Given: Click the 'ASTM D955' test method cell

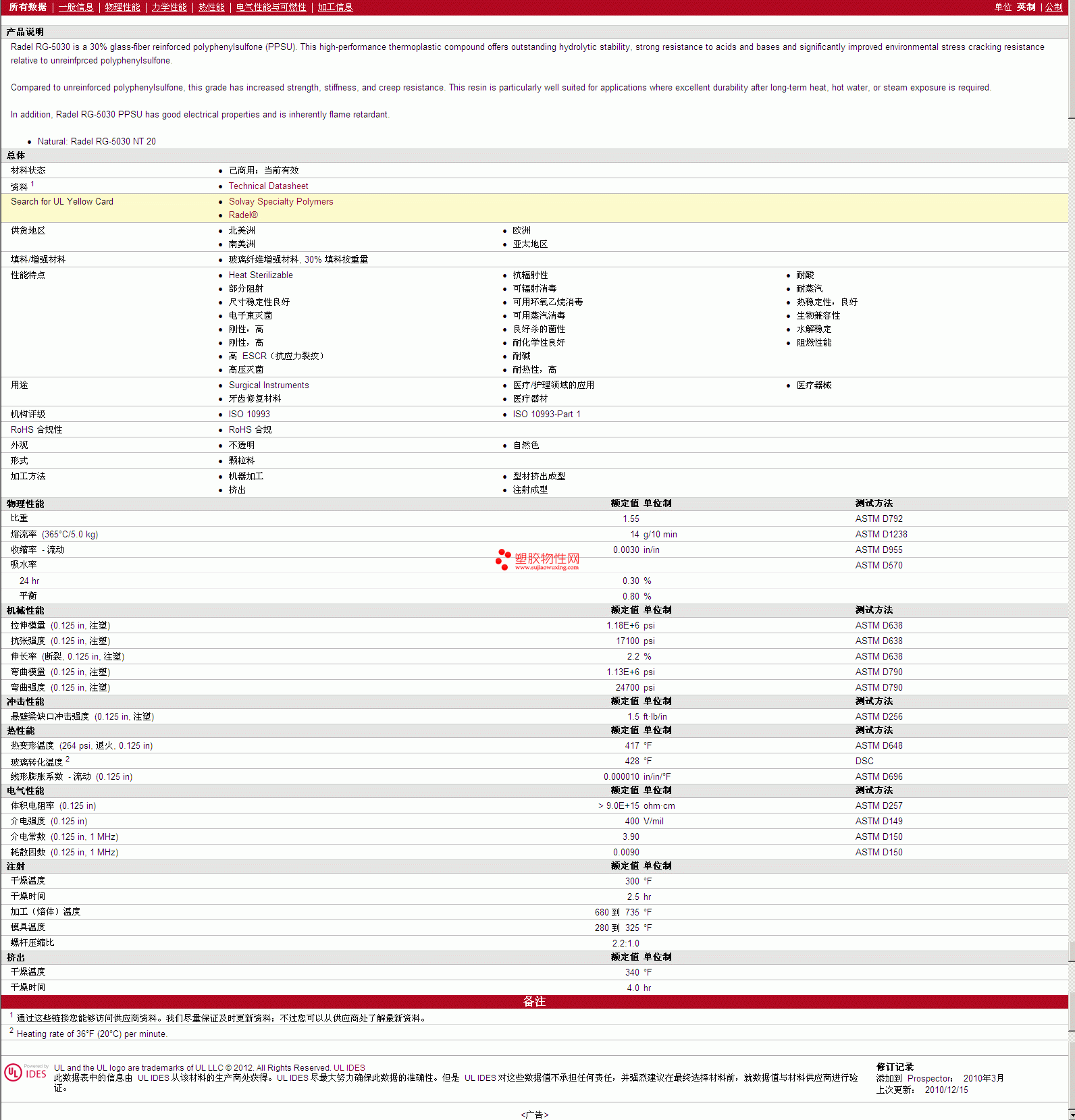Looking at the screenshot, I should (879, 550).
